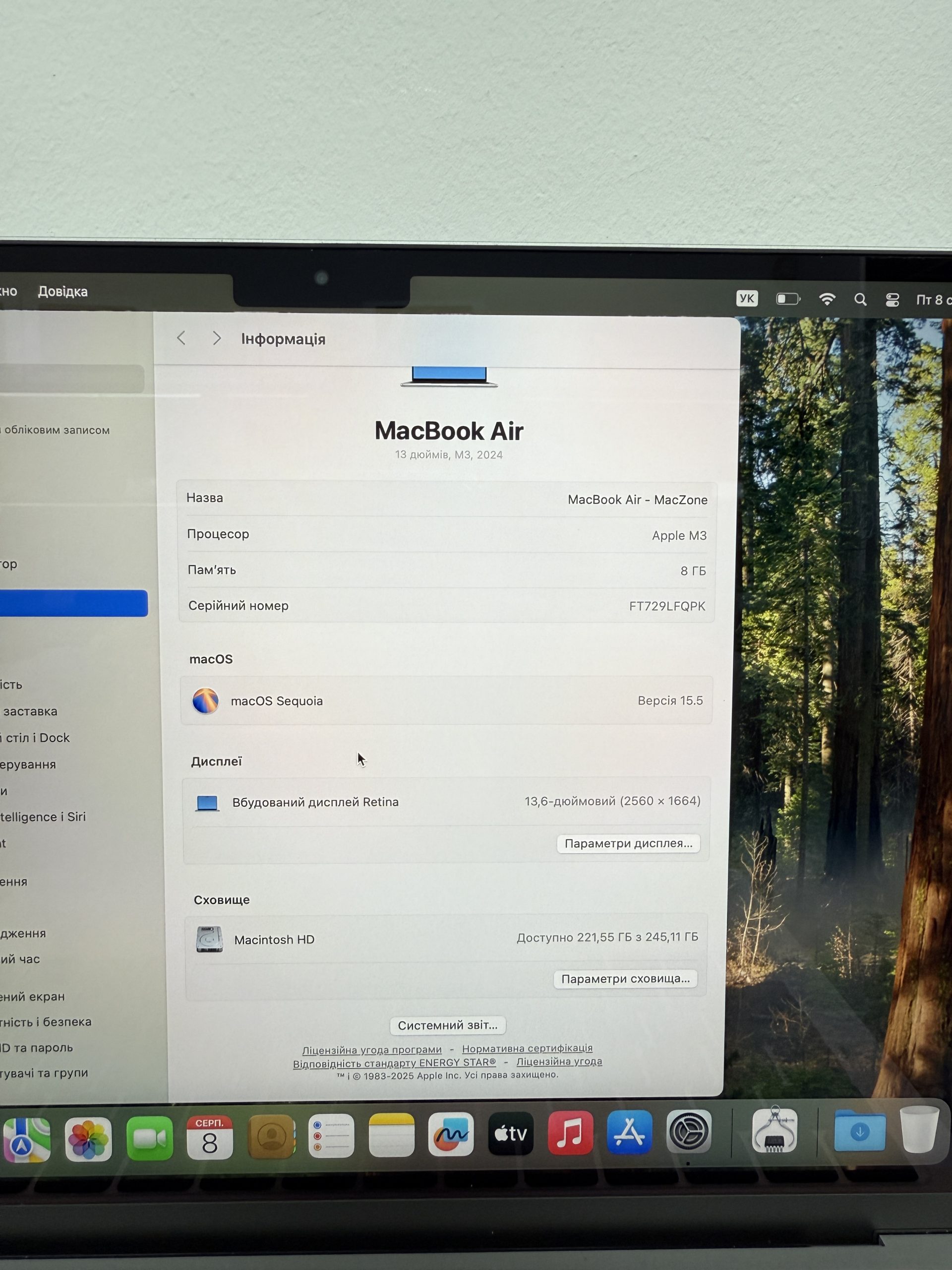Click the MacBook Air title heading
The height and width of the screenshot is (1270, 952).
(x=449, y=431)
